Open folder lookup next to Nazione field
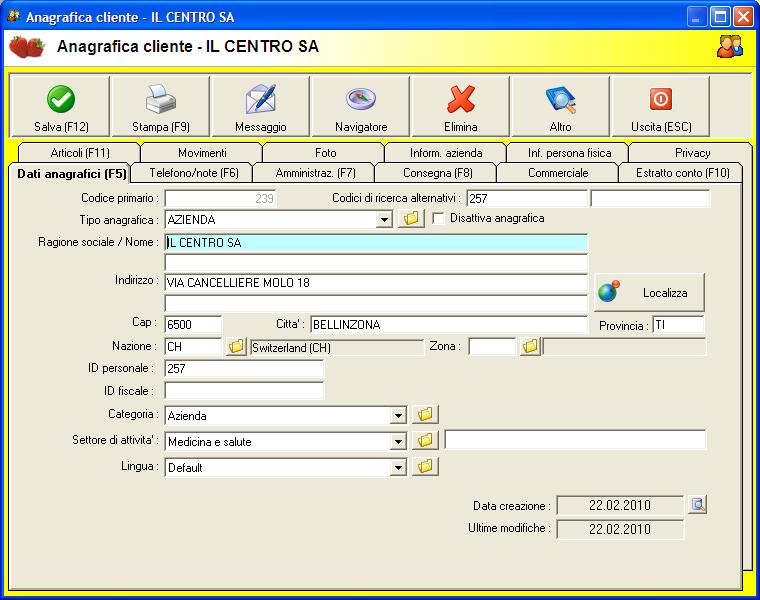The image size is (760, 600). pos(236,347)
